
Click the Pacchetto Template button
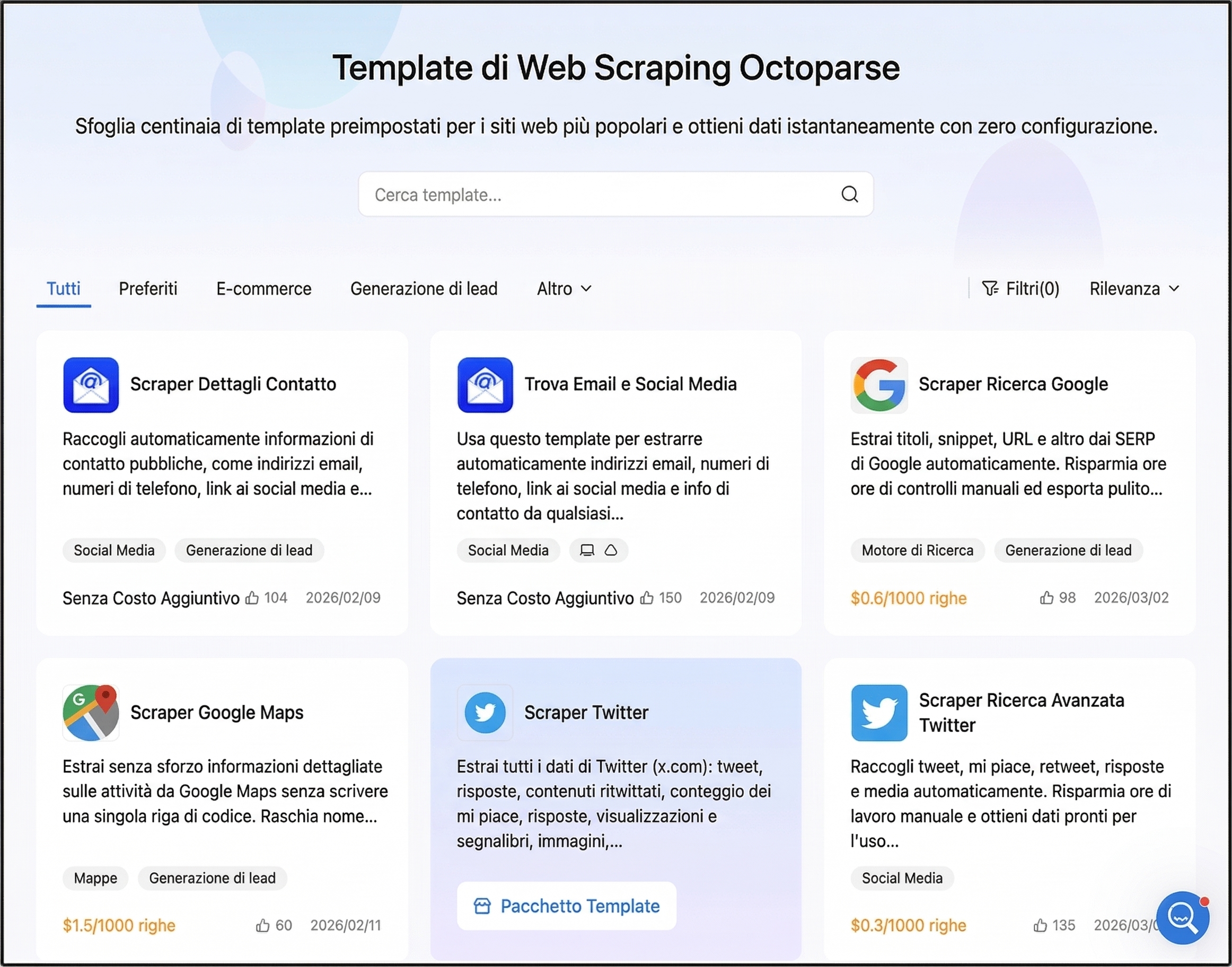point(566,906)
